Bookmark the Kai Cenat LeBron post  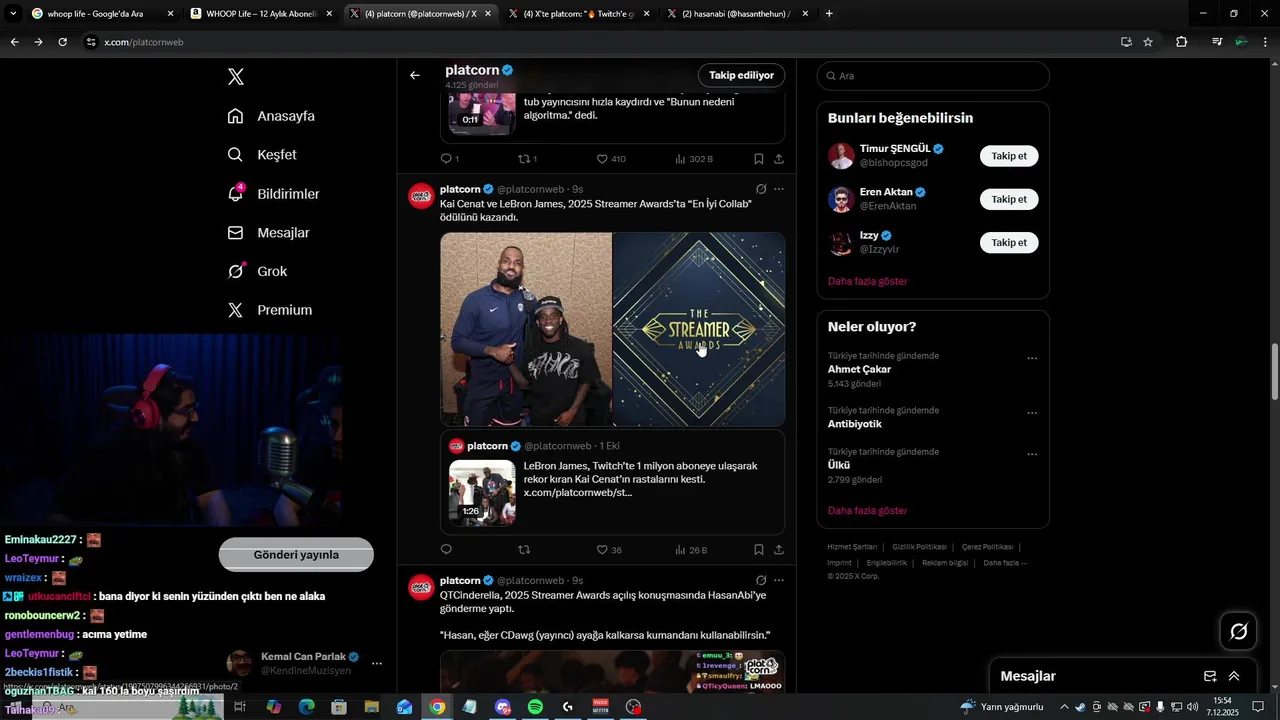coord(759,549)
